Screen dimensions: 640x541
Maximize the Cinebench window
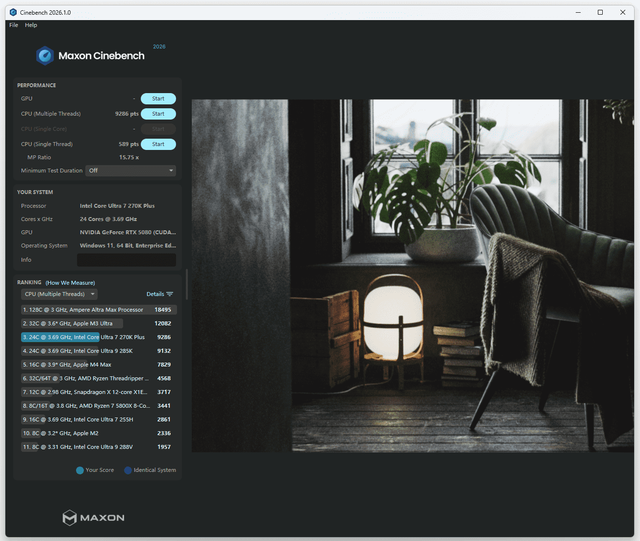(x=600, y=12)
